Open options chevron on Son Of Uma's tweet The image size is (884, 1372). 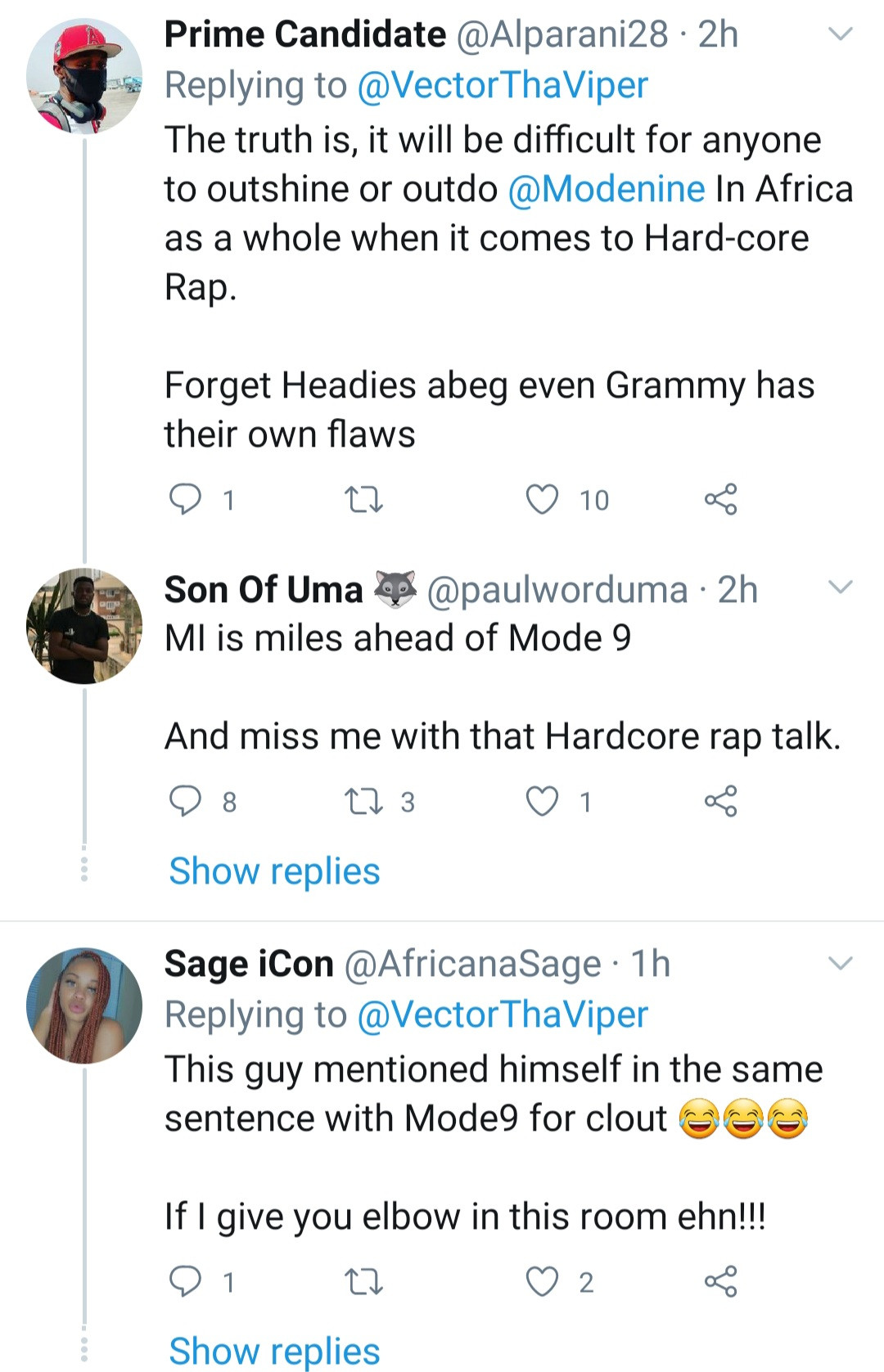pos(841,587)
